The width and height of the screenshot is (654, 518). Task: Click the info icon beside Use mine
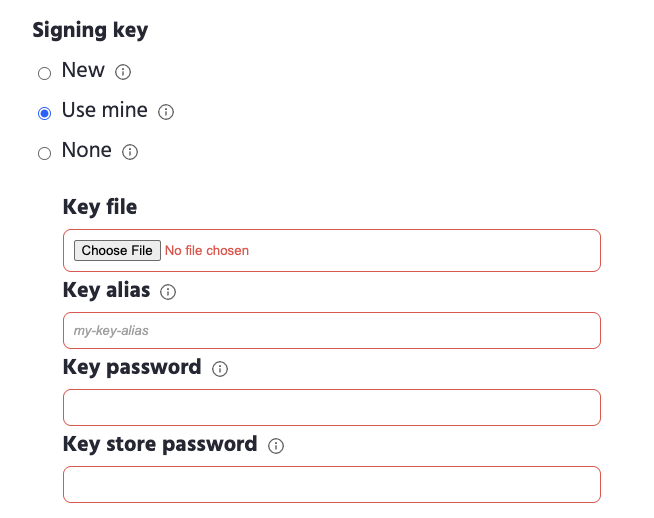click(x=167, y=112)
